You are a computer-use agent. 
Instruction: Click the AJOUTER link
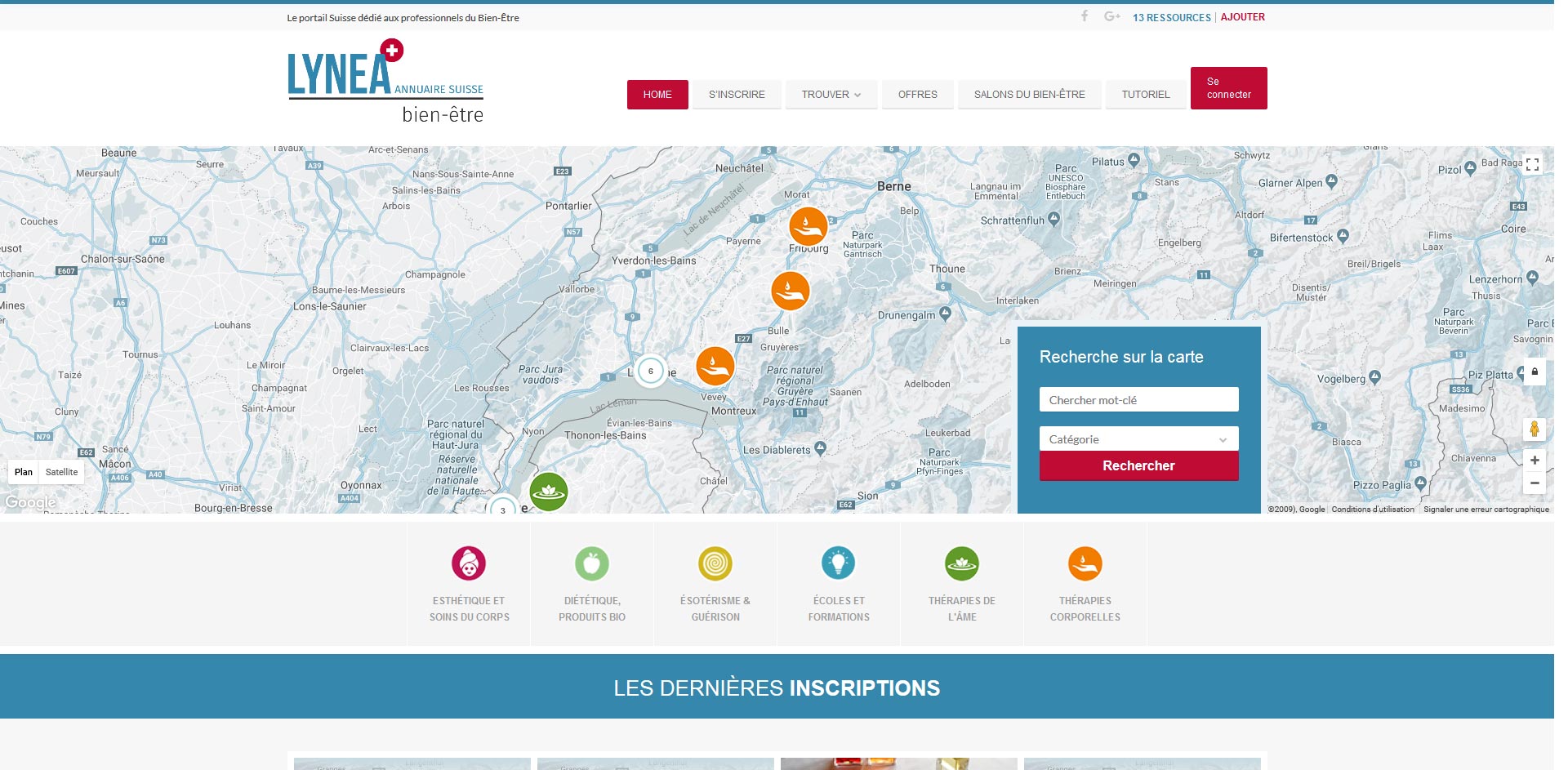click(1243, 17)
